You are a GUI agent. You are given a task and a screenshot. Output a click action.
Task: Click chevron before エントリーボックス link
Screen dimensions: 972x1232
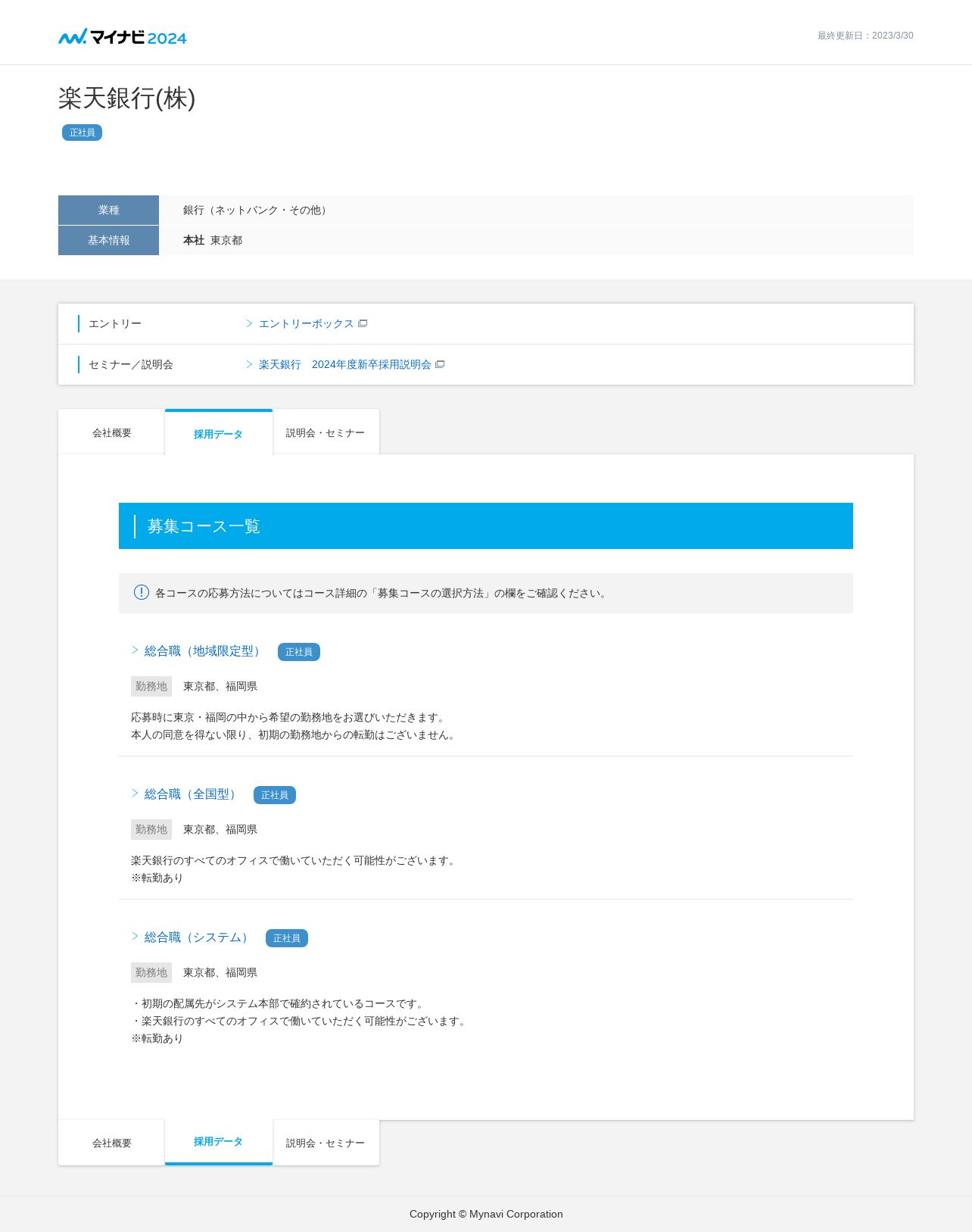tap(249, 323)
